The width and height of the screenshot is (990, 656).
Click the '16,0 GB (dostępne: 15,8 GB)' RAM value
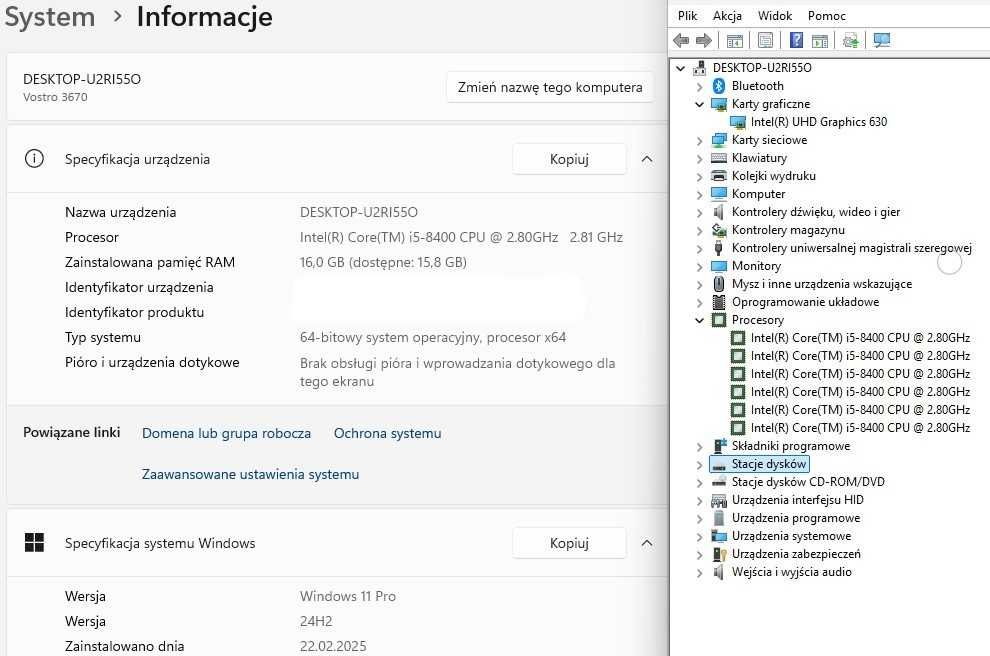click(383, 262)
